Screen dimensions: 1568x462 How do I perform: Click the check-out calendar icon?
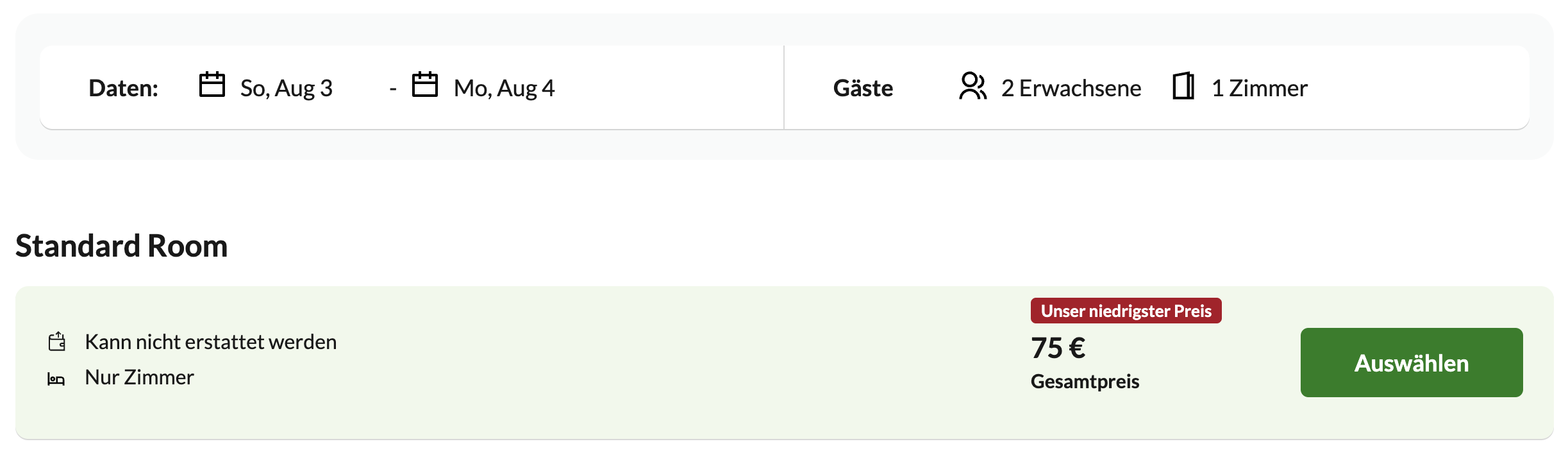pos(425,85)
